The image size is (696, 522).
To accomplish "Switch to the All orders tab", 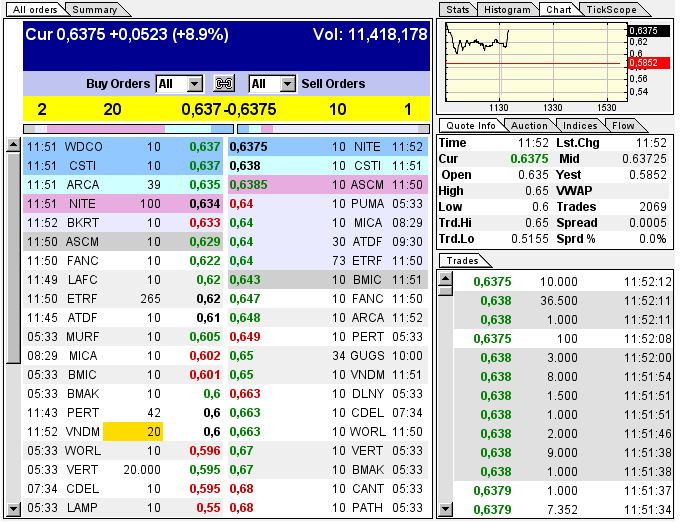I will coord(35,9).
